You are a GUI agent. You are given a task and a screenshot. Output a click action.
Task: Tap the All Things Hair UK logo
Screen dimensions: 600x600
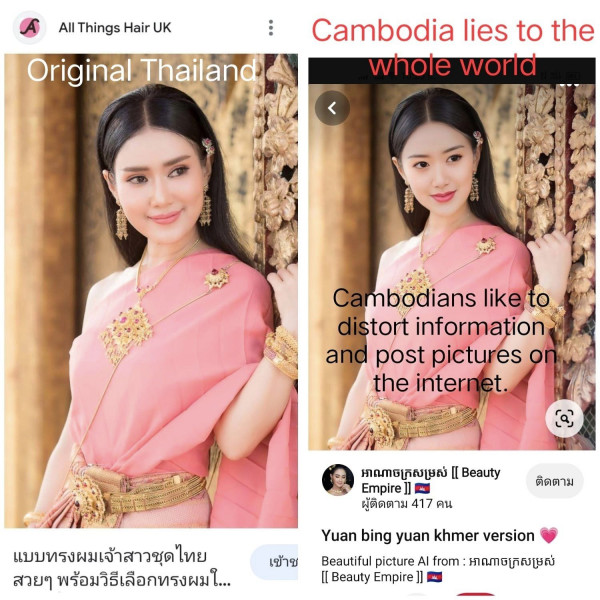[x=30, y=28]
